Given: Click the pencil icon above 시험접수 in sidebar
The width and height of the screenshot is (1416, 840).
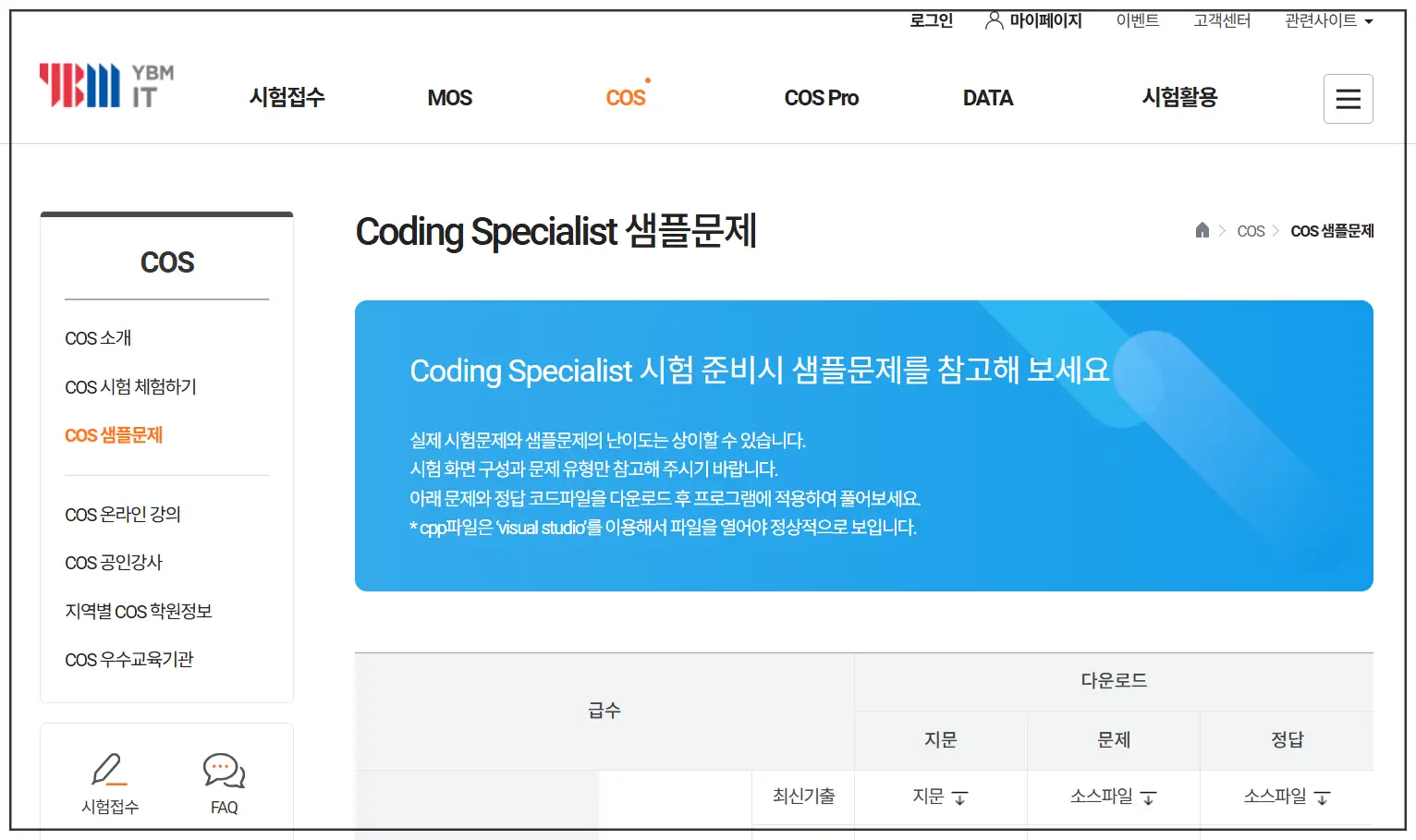Looking at the screenshot, I should click(x=109, y=770).
